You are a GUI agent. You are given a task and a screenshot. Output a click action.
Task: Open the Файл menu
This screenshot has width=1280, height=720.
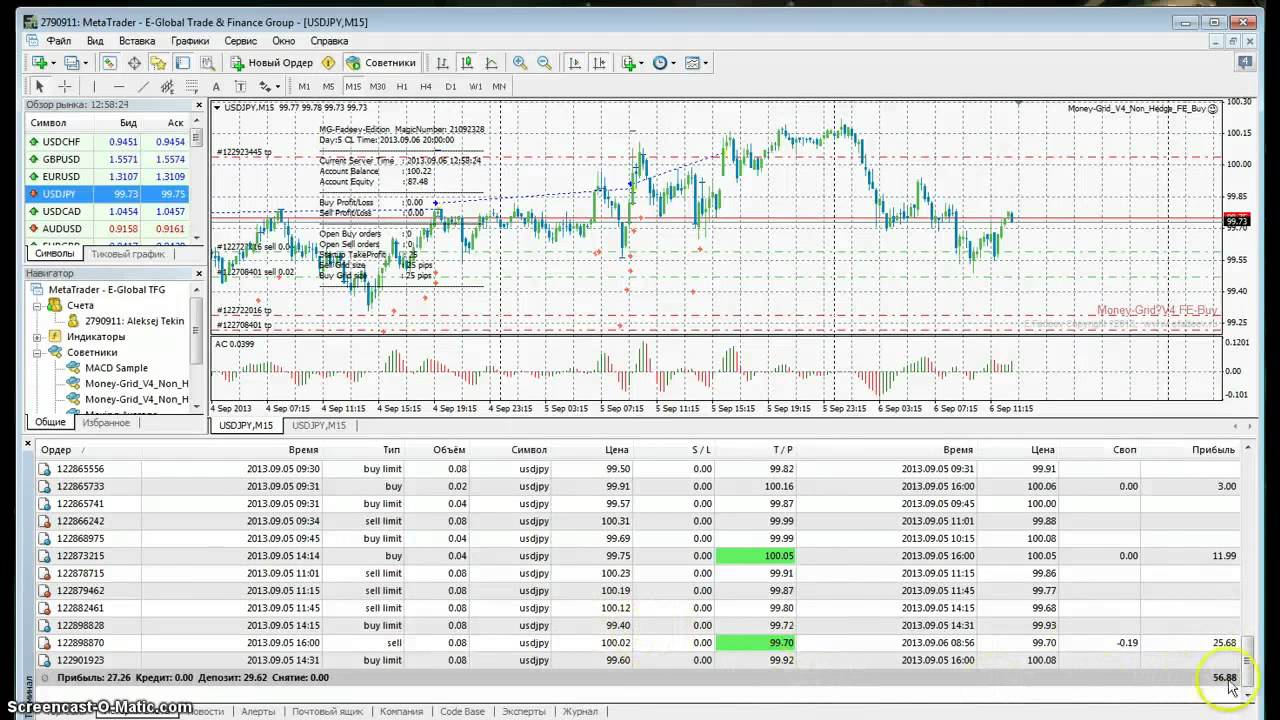point(58,41)
